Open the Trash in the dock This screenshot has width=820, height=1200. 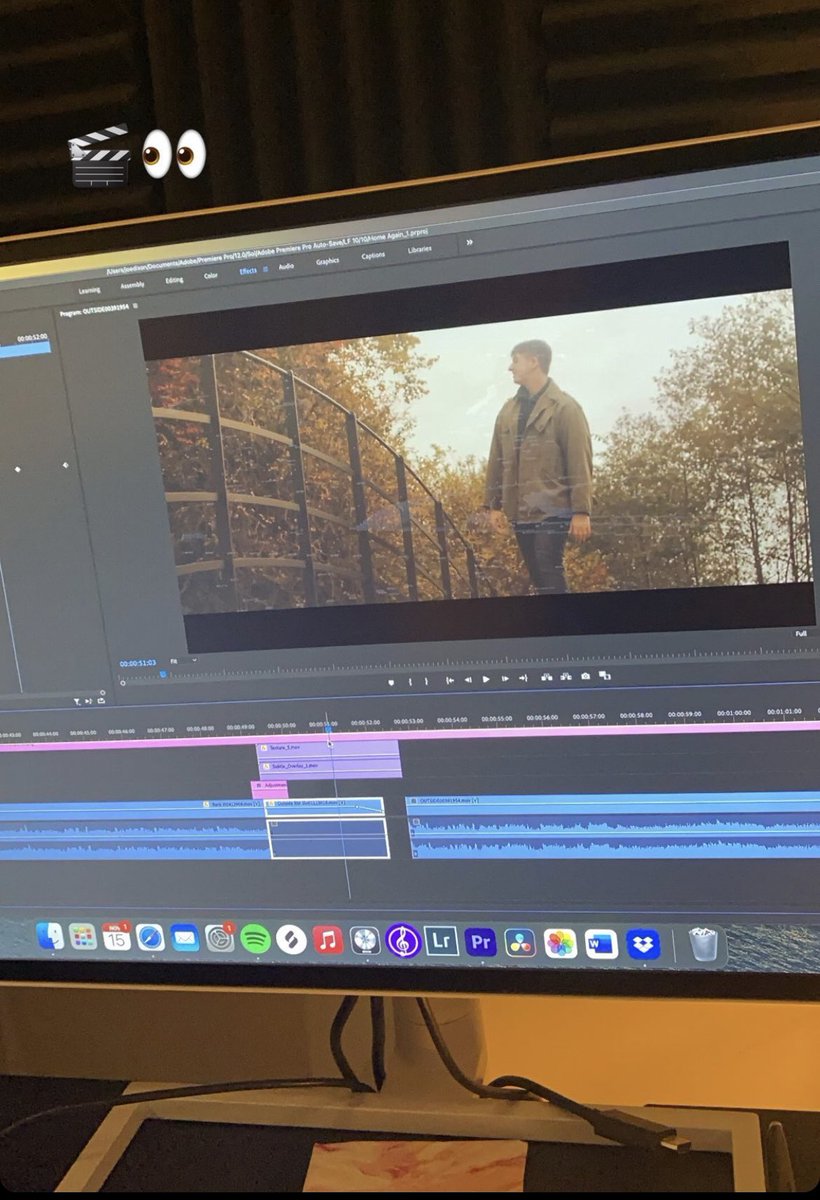(704, 944)
